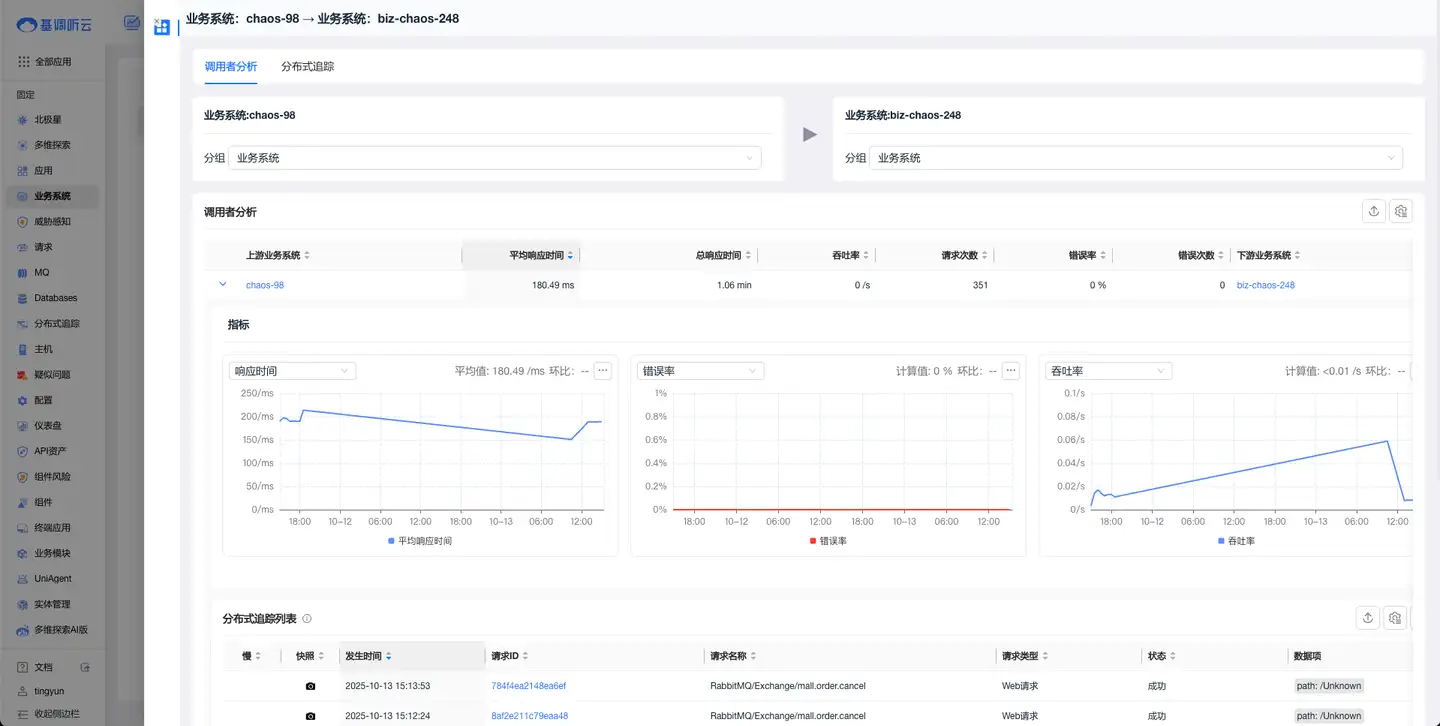Screen dimensions: 1440x726
Task: Click more options icon on 响应时间 chart
Action: coord(602,371)
